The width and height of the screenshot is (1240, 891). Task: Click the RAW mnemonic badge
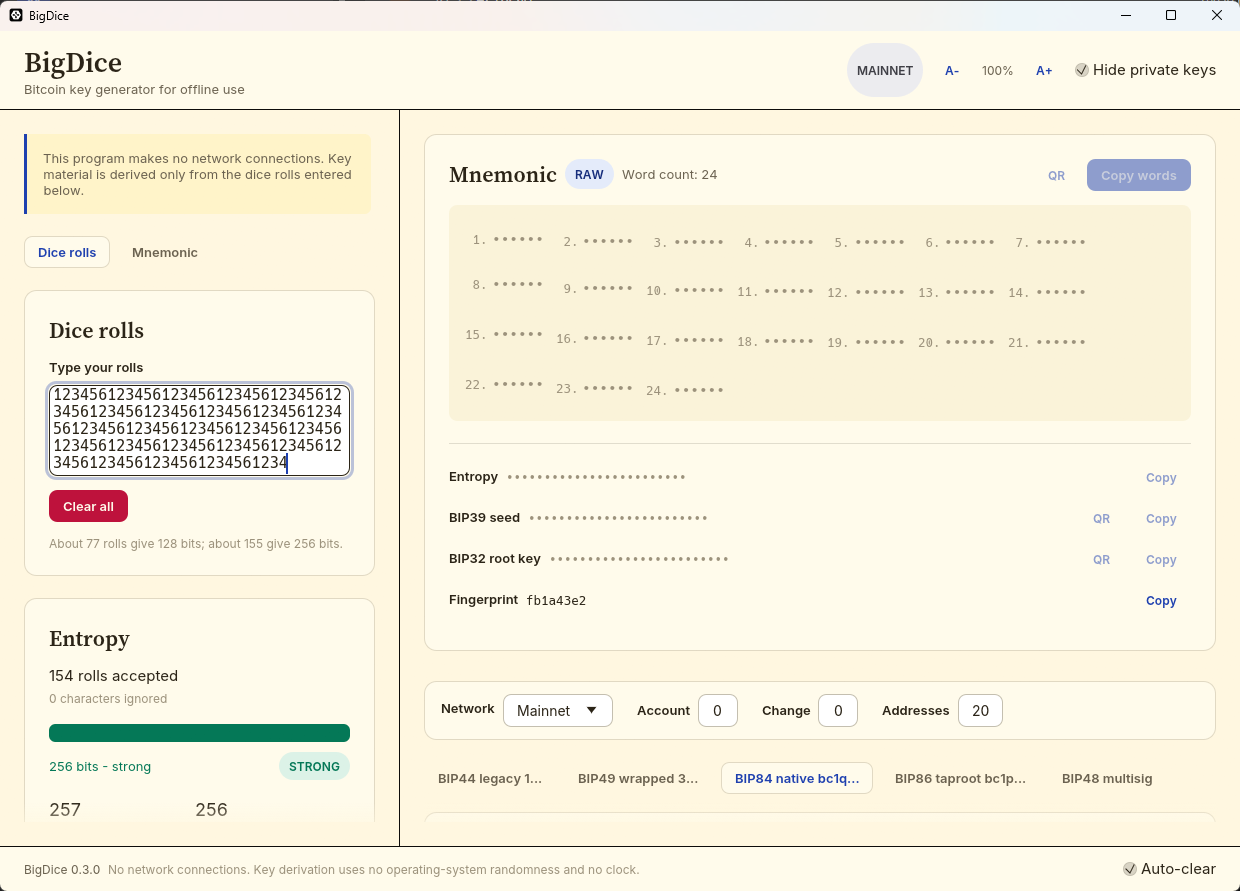click(x=589, y=174)
